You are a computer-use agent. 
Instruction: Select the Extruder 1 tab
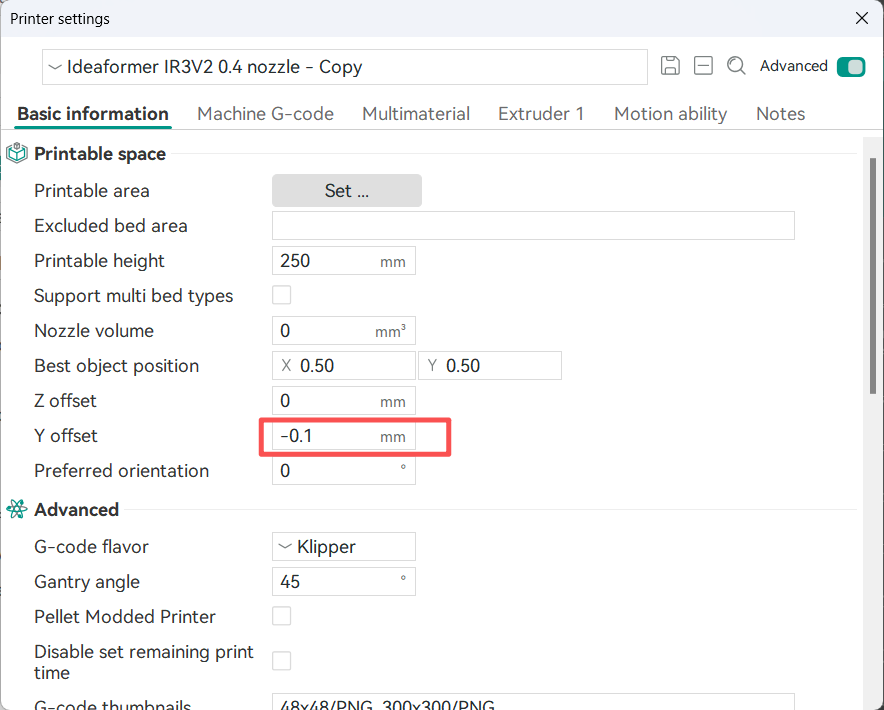click(x=541, y=114)
